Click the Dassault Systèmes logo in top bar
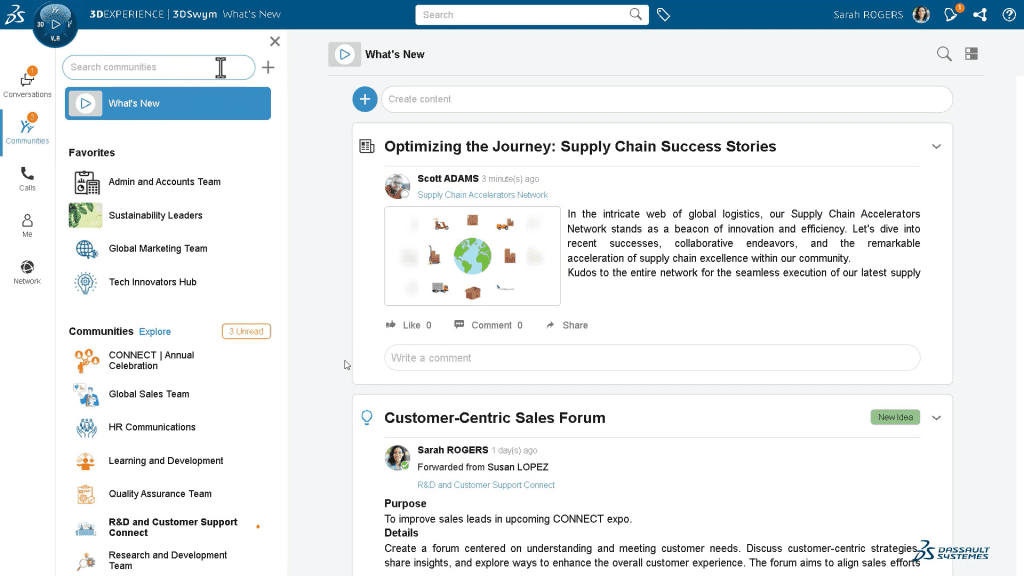1024x576 pixels. click(14, 14)
